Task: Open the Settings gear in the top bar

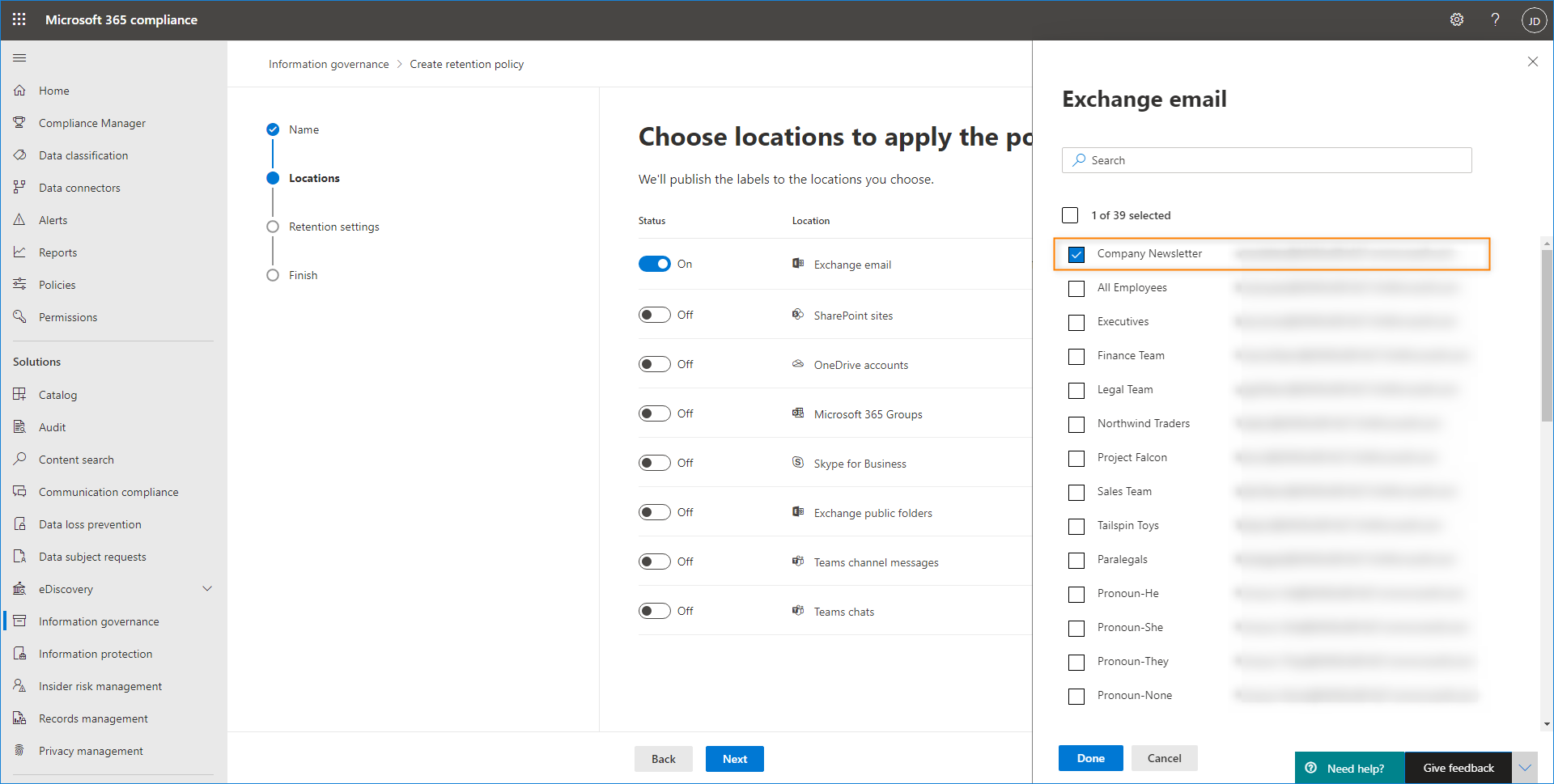Action: point(1457,19)
